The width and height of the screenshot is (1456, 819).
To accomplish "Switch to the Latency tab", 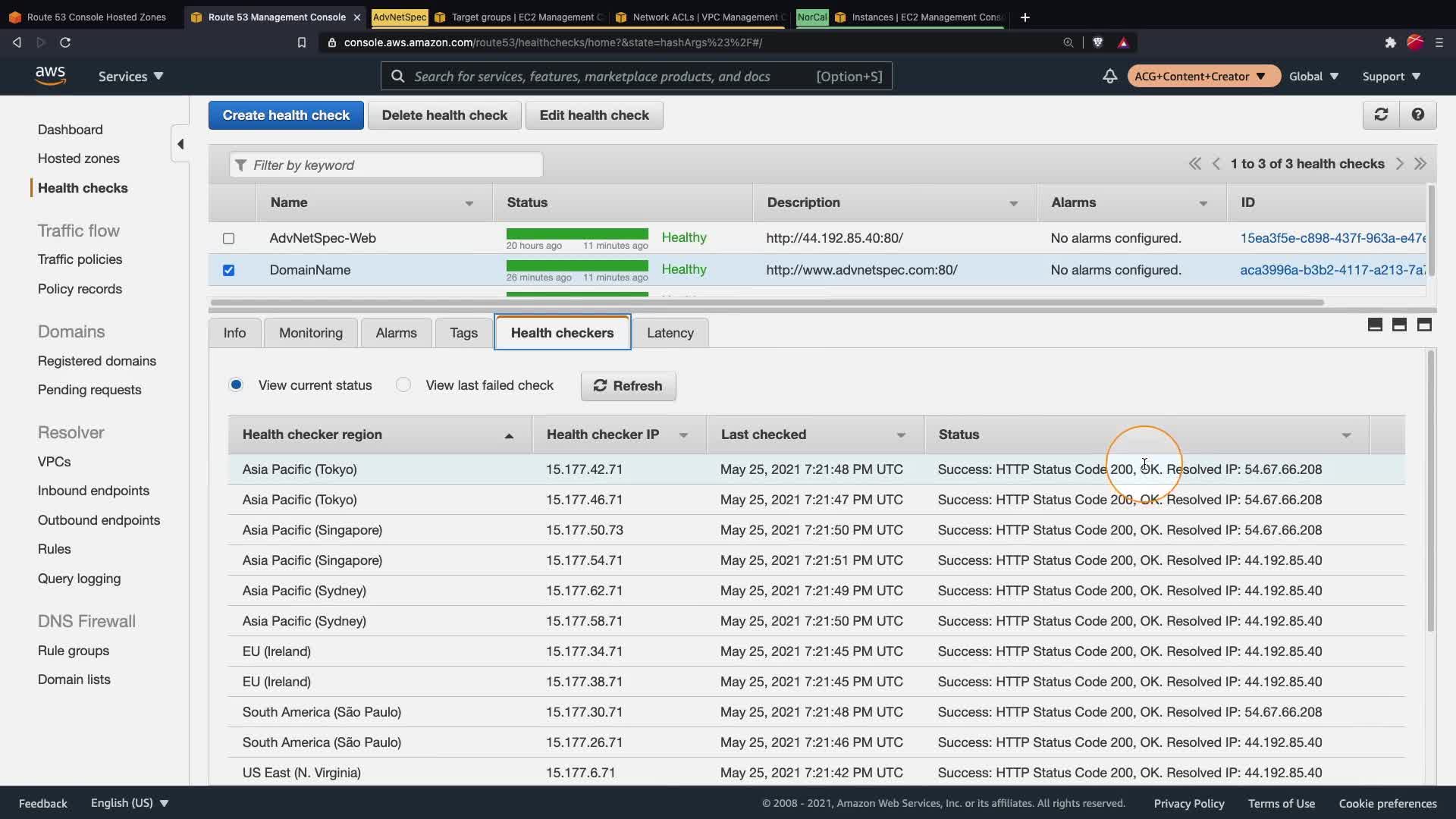I will 670,333.
